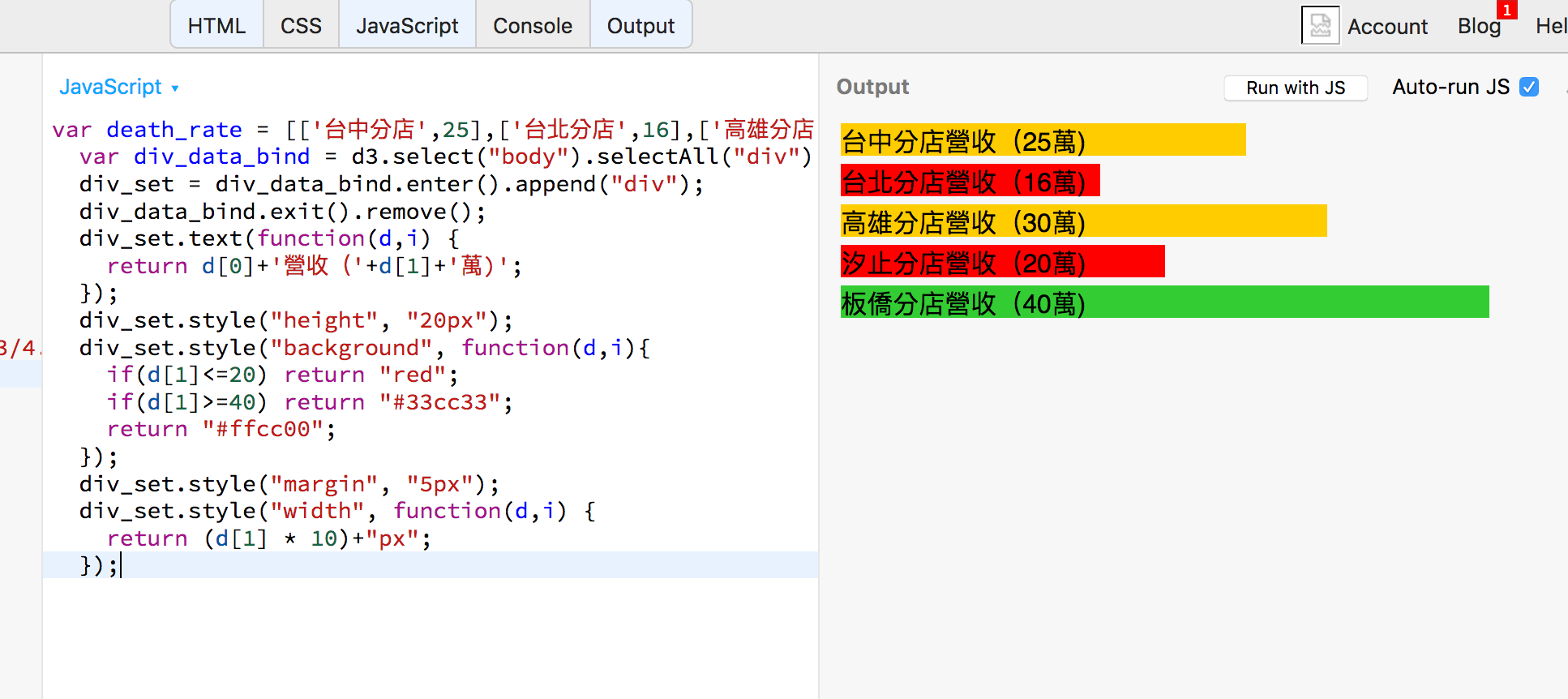Toggle the CSS panel tab
Image resolution: width=1568 pixels, height=699 pixels.
(301, 26)
